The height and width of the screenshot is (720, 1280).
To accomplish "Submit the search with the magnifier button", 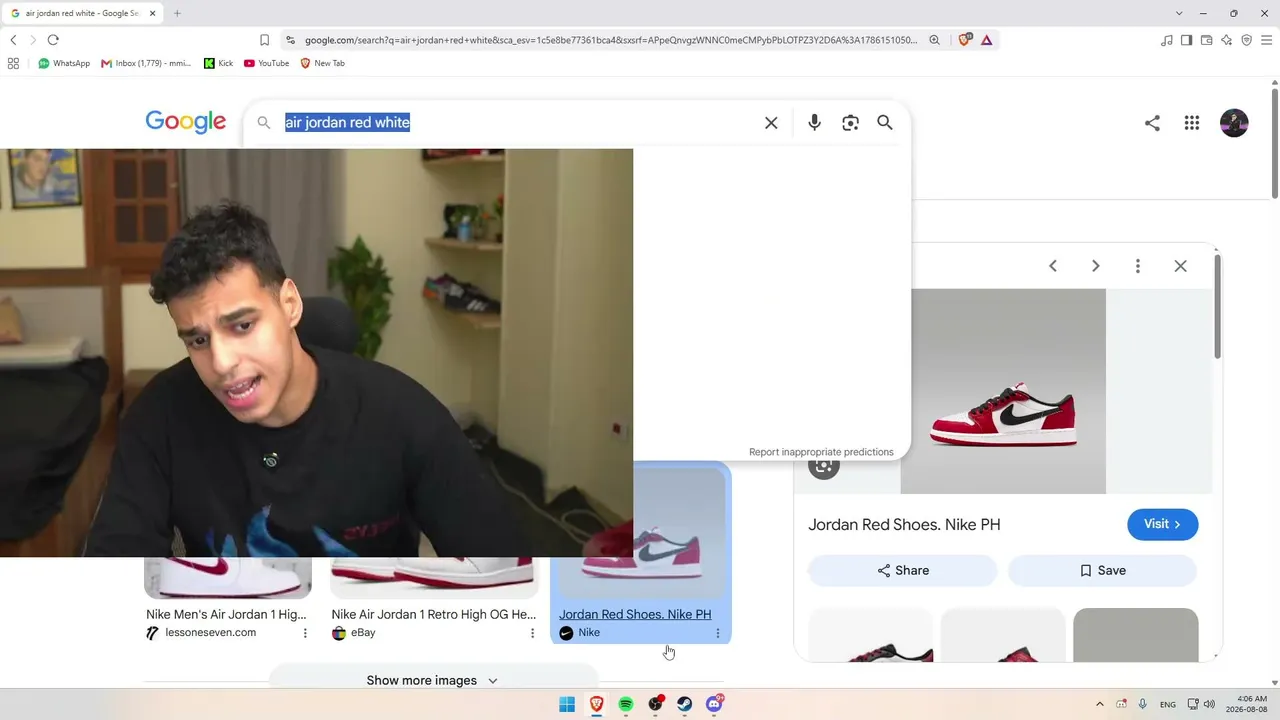I will click(x=885, y=122).
